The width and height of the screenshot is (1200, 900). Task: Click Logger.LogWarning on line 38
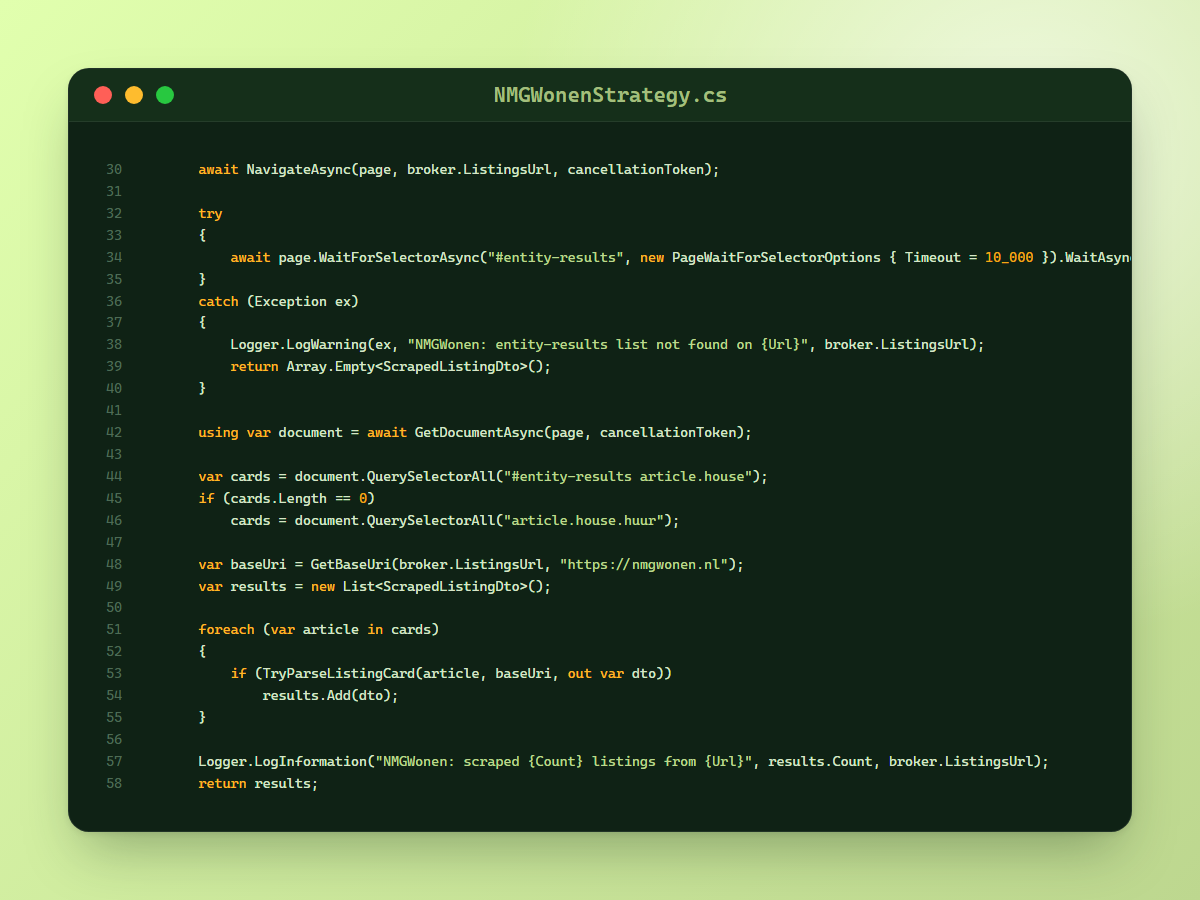click(x=298, y=345)
